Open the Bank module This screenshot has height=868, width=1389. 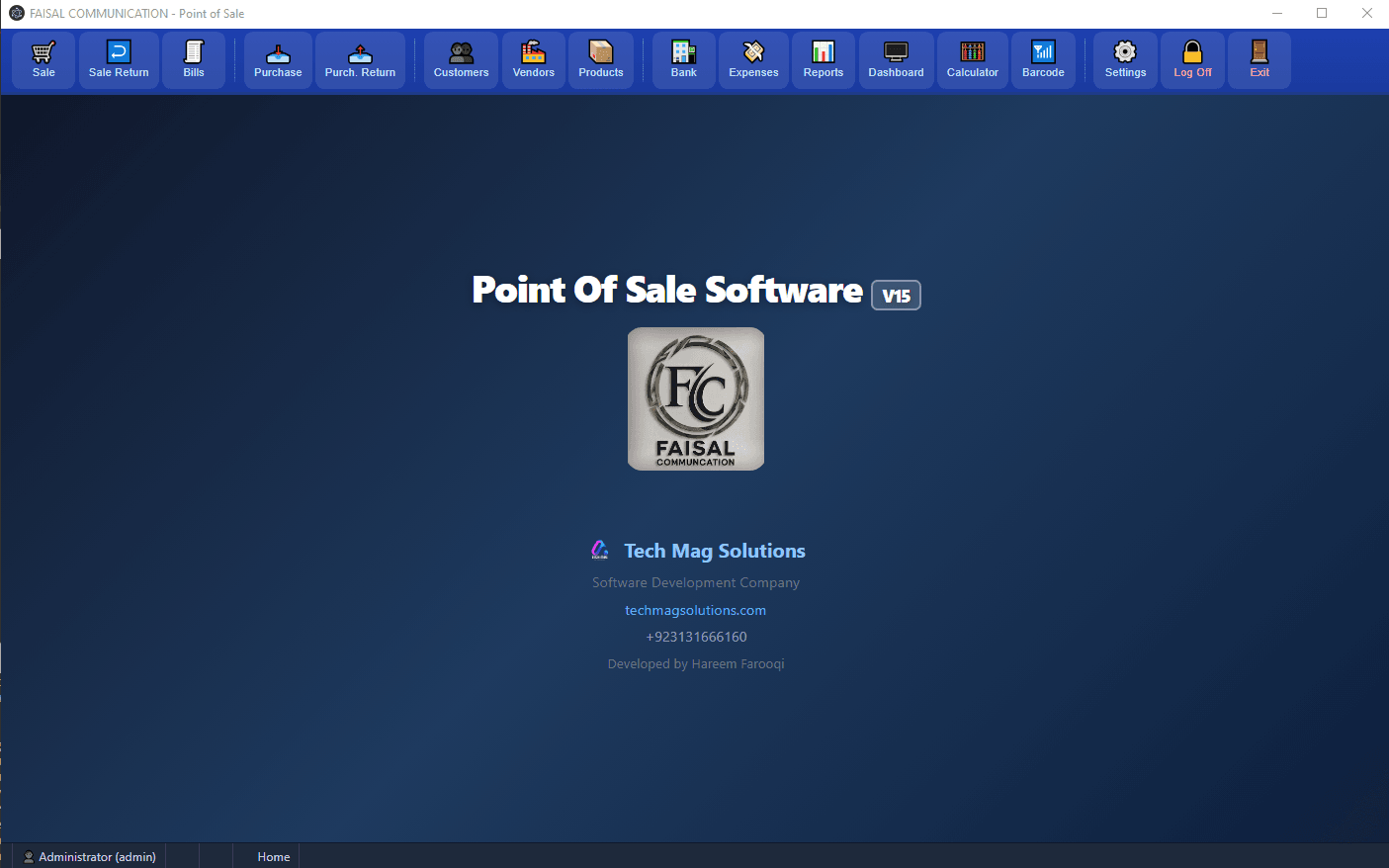(682, 59)
